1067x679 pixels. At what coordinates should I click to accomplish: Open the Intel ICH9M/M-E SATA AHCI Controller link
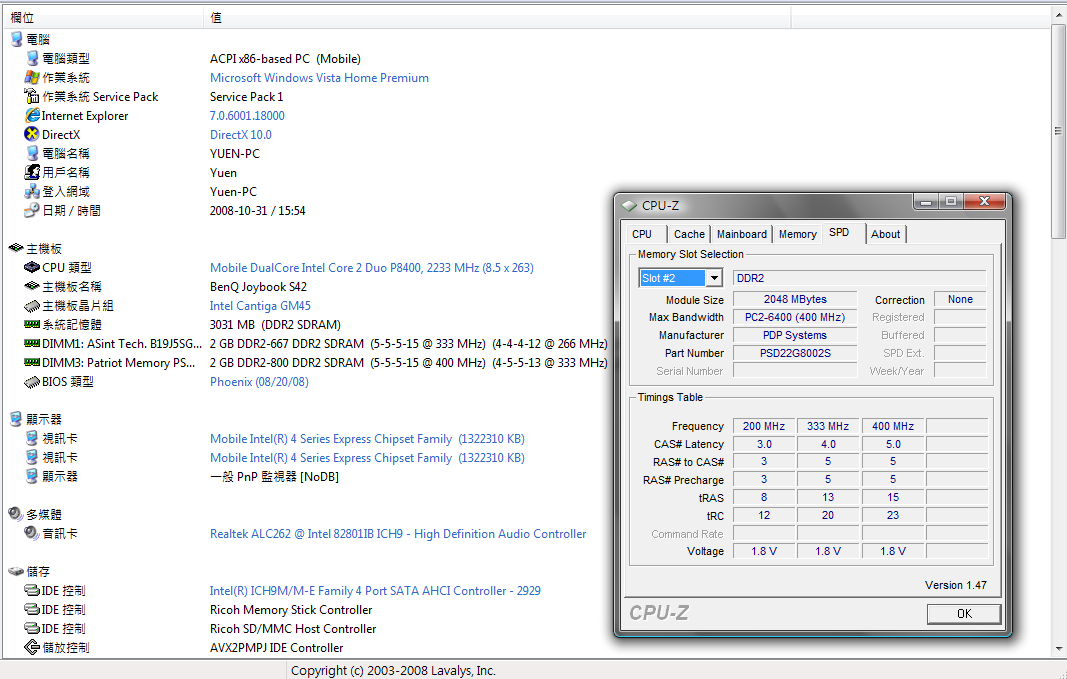pyautogui.click(x=375, y=591)
